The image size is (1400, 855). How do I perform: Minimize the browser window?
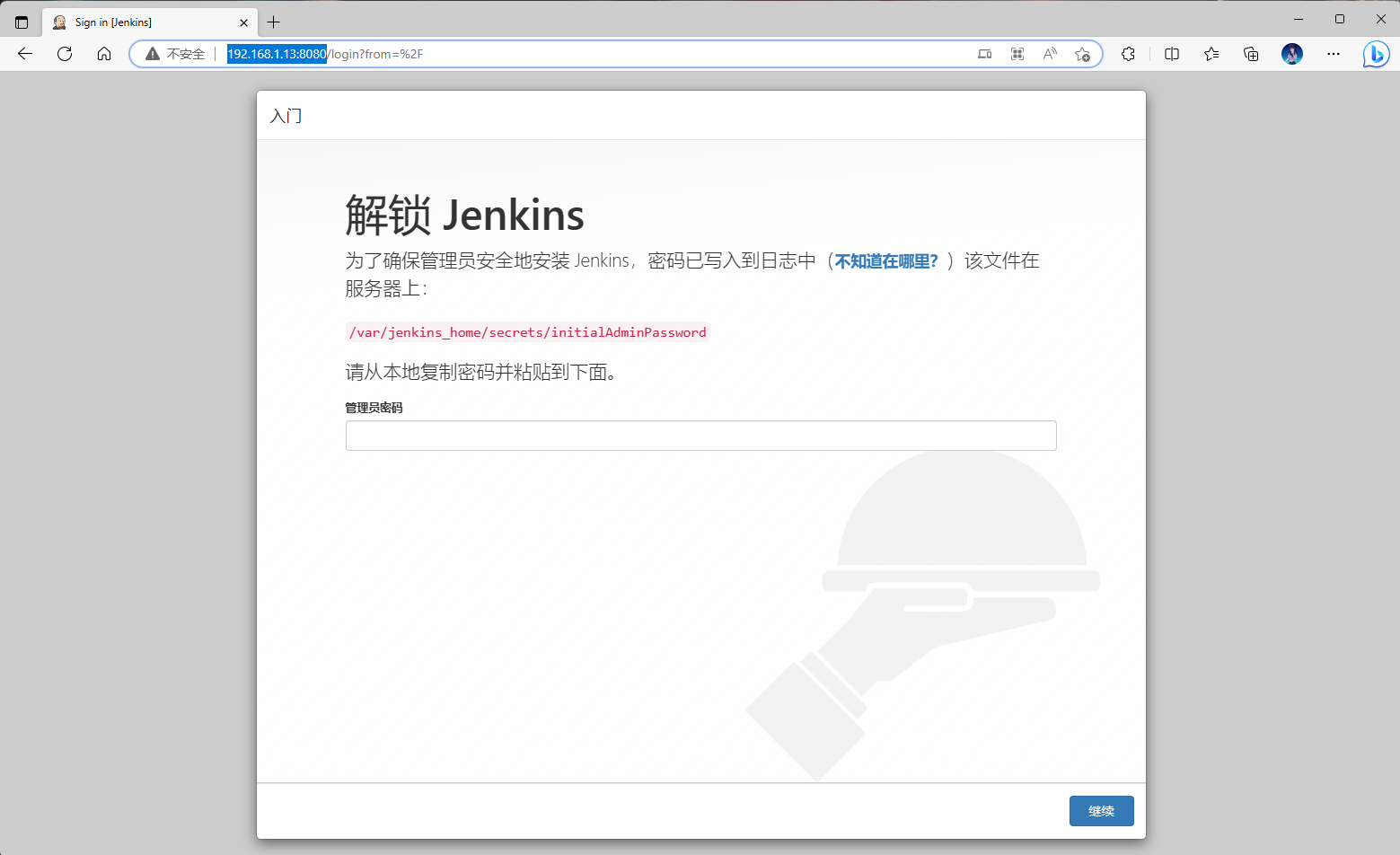point(1299,19)
